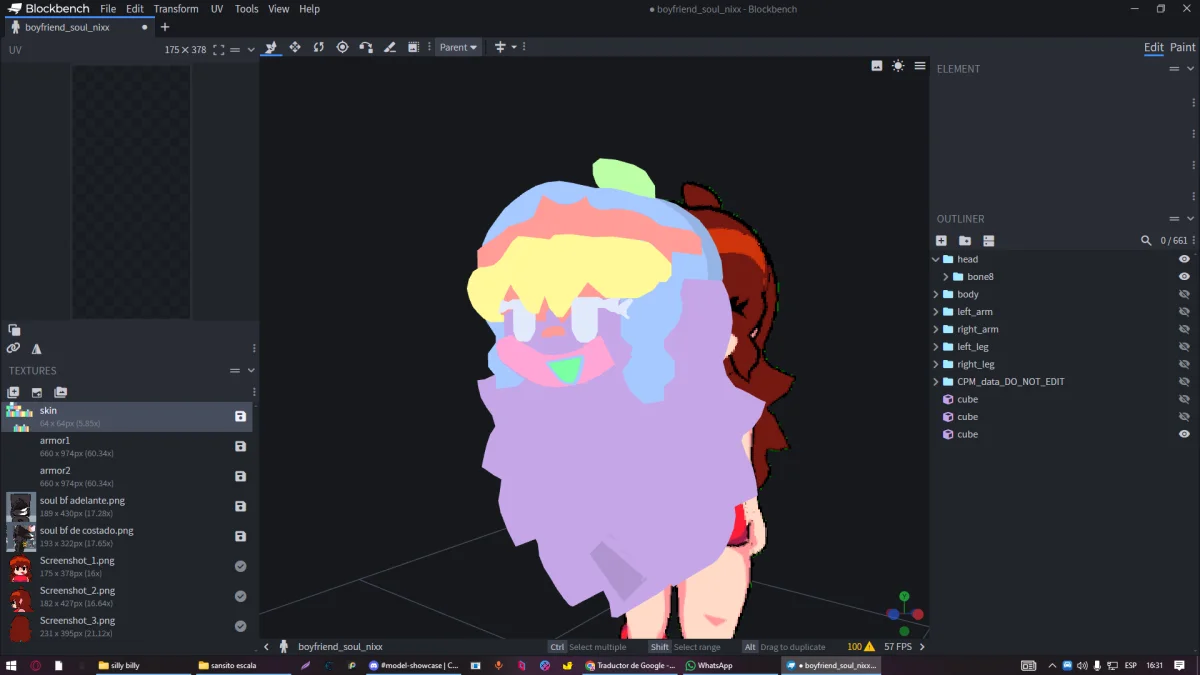1200x675 pixels.
Task: Collapse the head group arrow
Action: pos(936,259)
